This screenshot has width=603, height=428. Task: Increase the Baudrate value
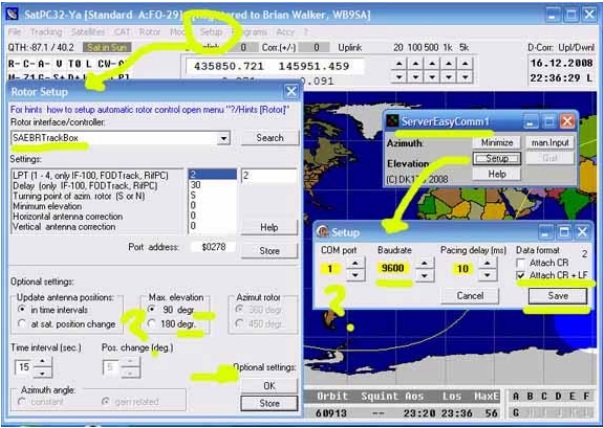423,263
